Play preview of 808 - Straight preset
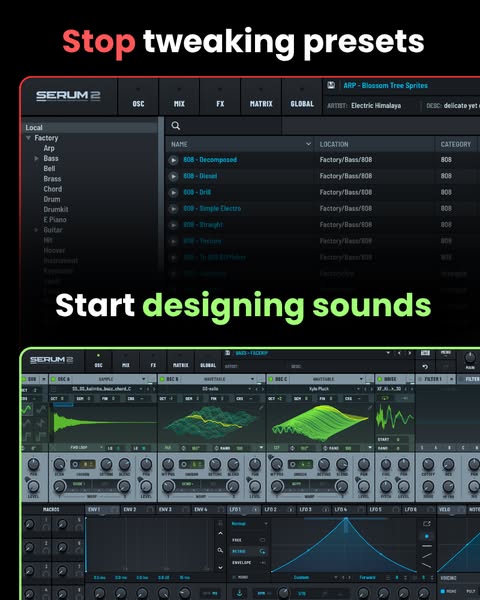The width and height of the screenshot is (480, 600). point(173,225)
